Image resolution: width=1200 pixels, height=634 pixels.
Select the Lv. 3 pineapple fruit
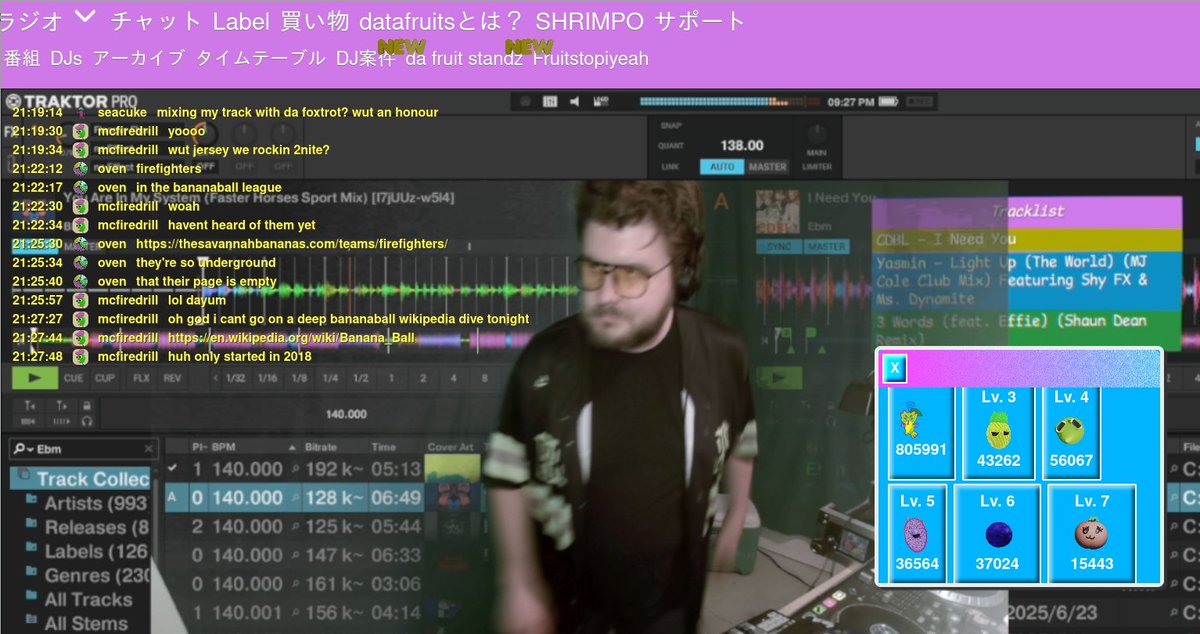(998, 432)
